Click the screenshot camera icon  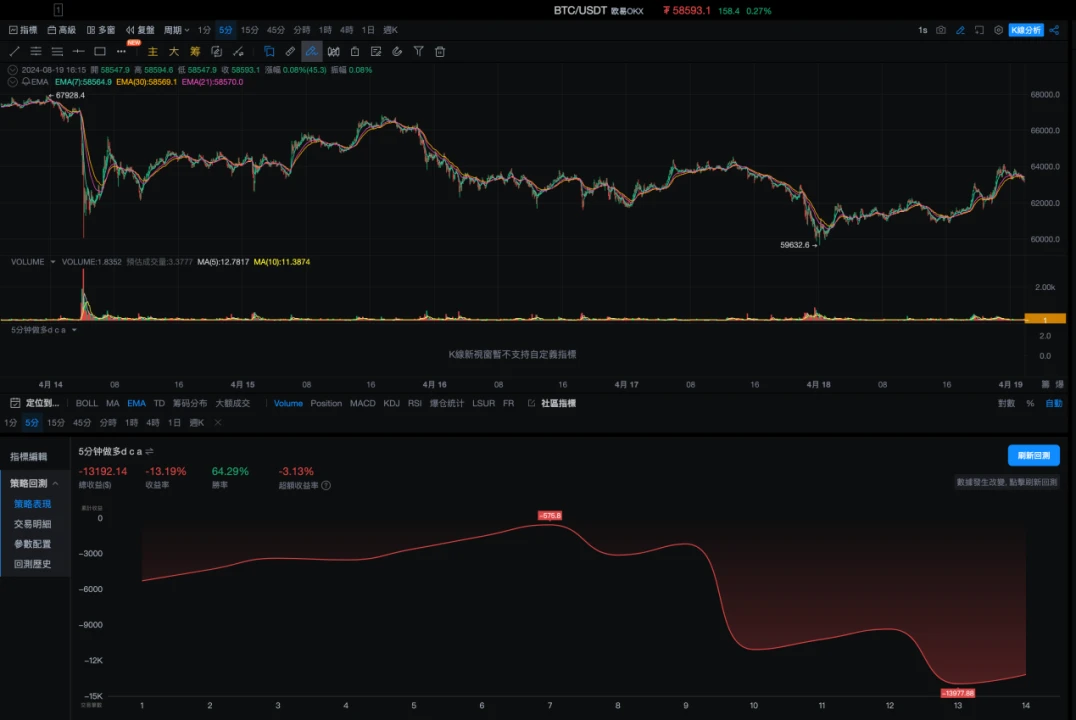[x=940, y=30]
